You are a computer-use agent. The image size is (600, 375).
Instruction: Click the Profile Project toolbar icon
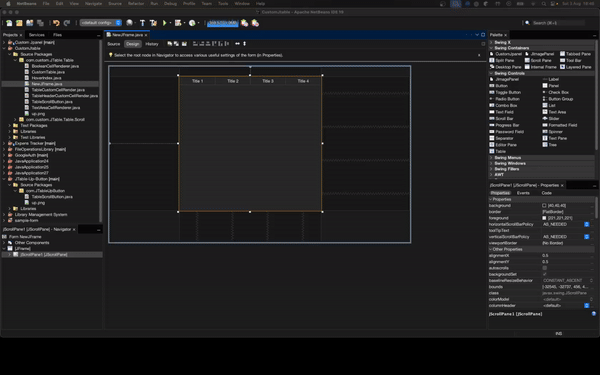[192, 23]
